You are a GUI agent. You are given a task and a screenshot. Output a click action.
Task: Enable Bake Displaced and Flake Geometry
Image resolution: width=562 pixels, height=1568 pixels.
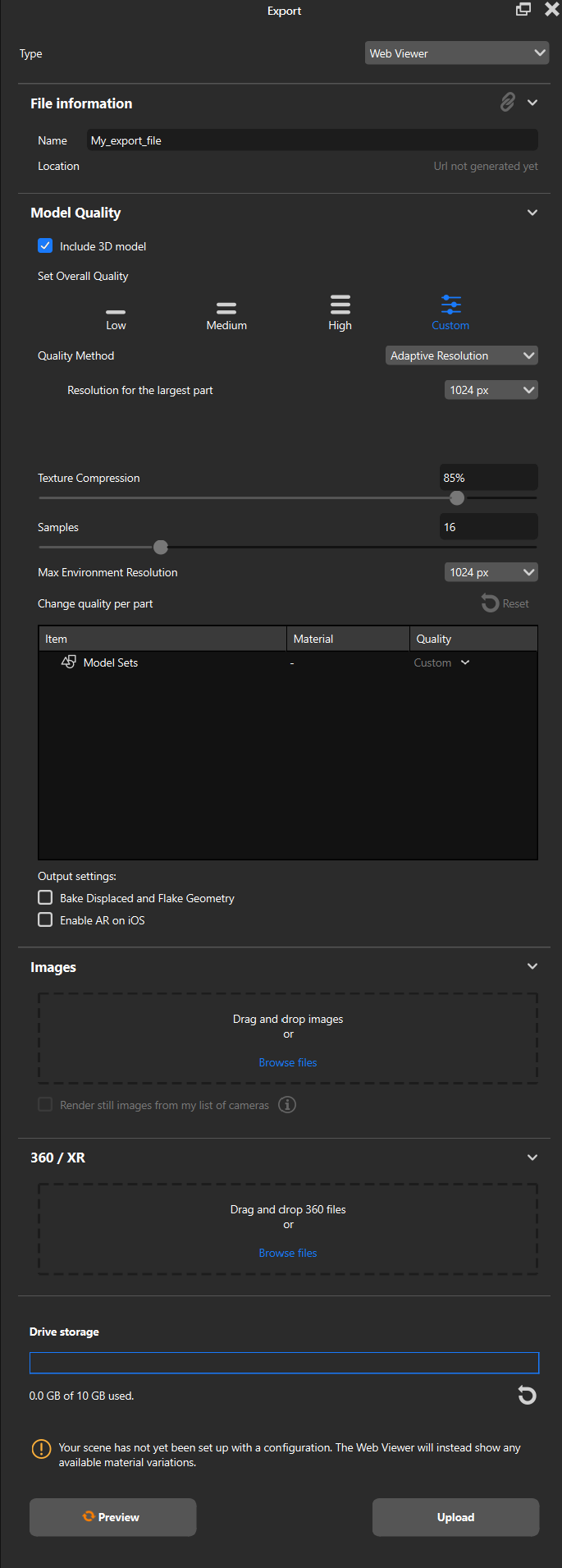click(x=46, y=898)
